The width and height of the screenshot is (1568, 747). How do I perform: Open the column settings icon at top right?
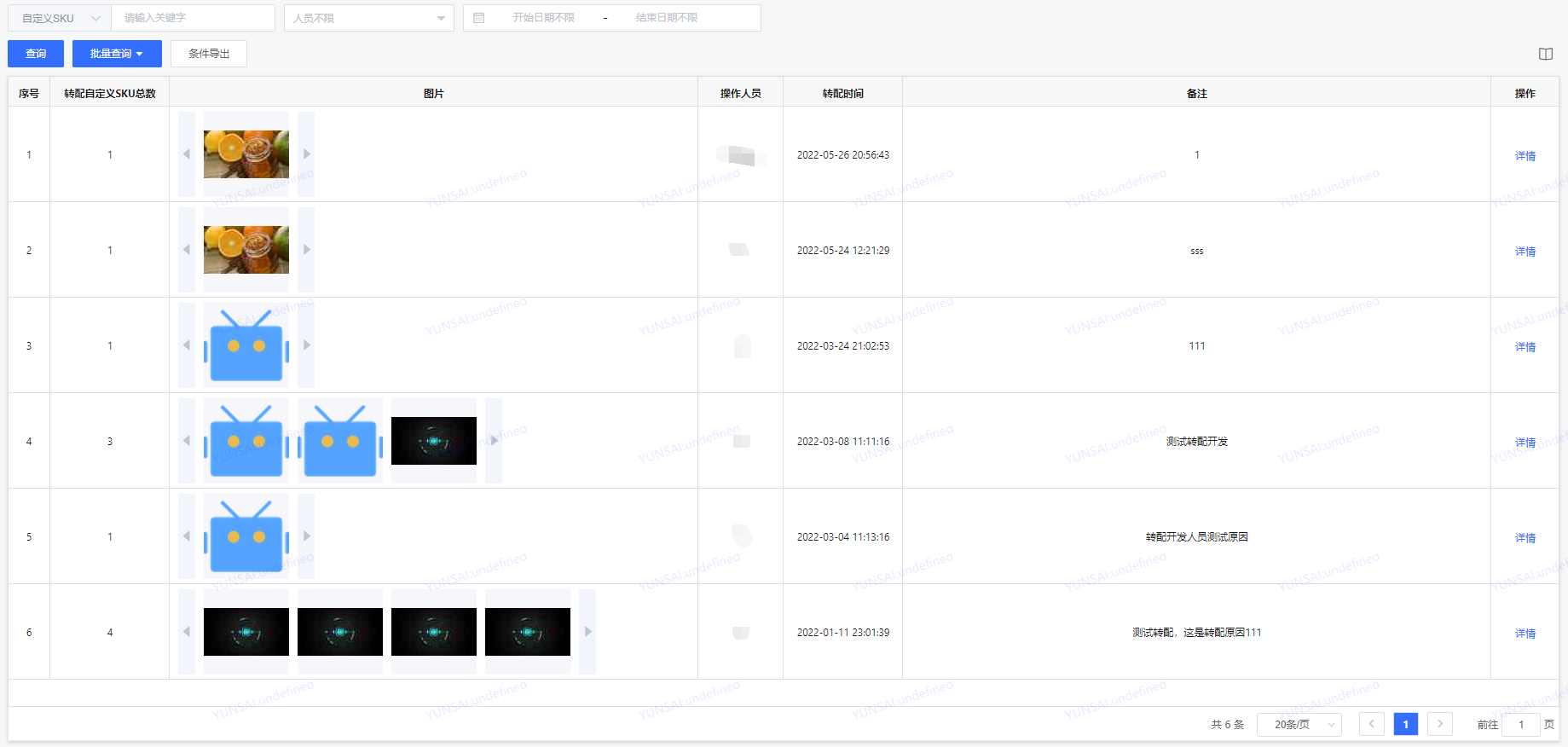pyautogui.click(x=1546, y=54)
